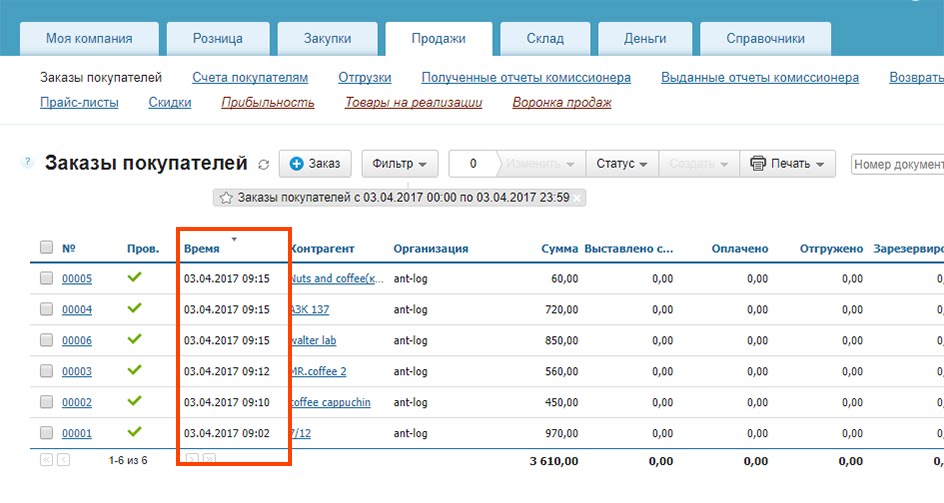Switch to the Склад tab

(545, 39)
